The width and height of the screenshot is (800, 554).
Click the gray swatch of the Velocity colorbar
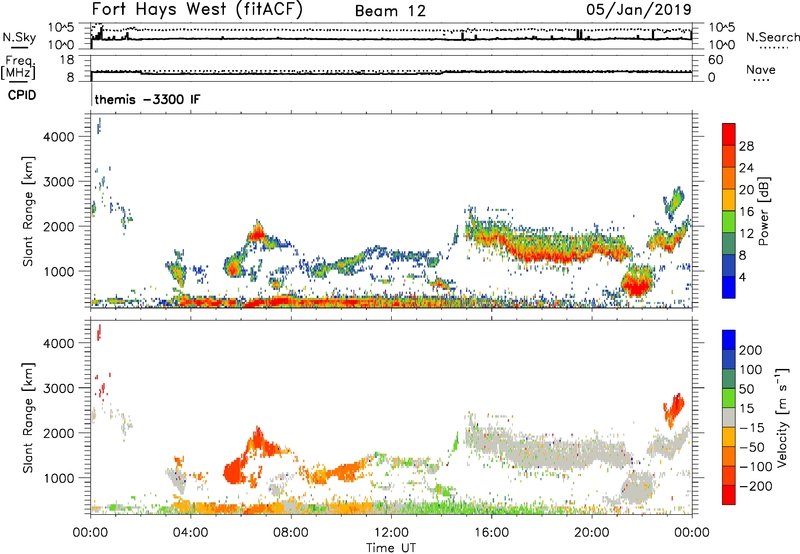click(729, 418)
